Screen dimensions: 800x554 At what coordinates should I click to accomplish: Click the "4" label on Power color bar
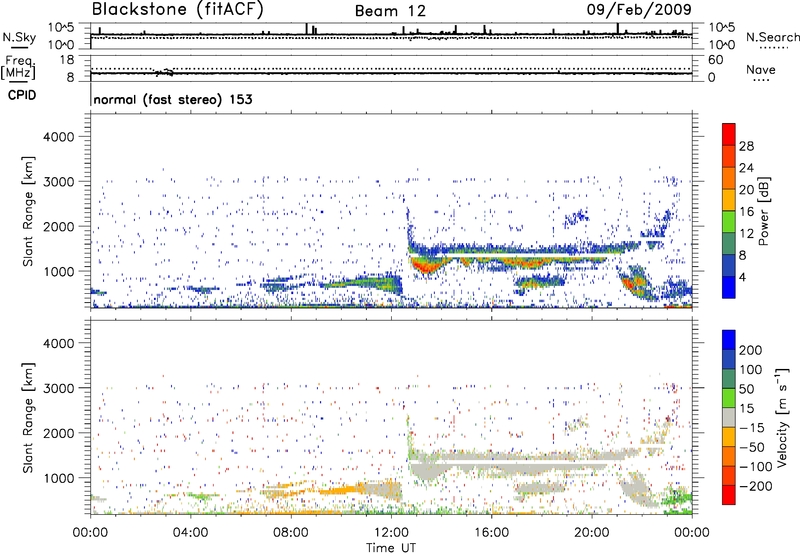pyautogui.click(x=742, y=277)
